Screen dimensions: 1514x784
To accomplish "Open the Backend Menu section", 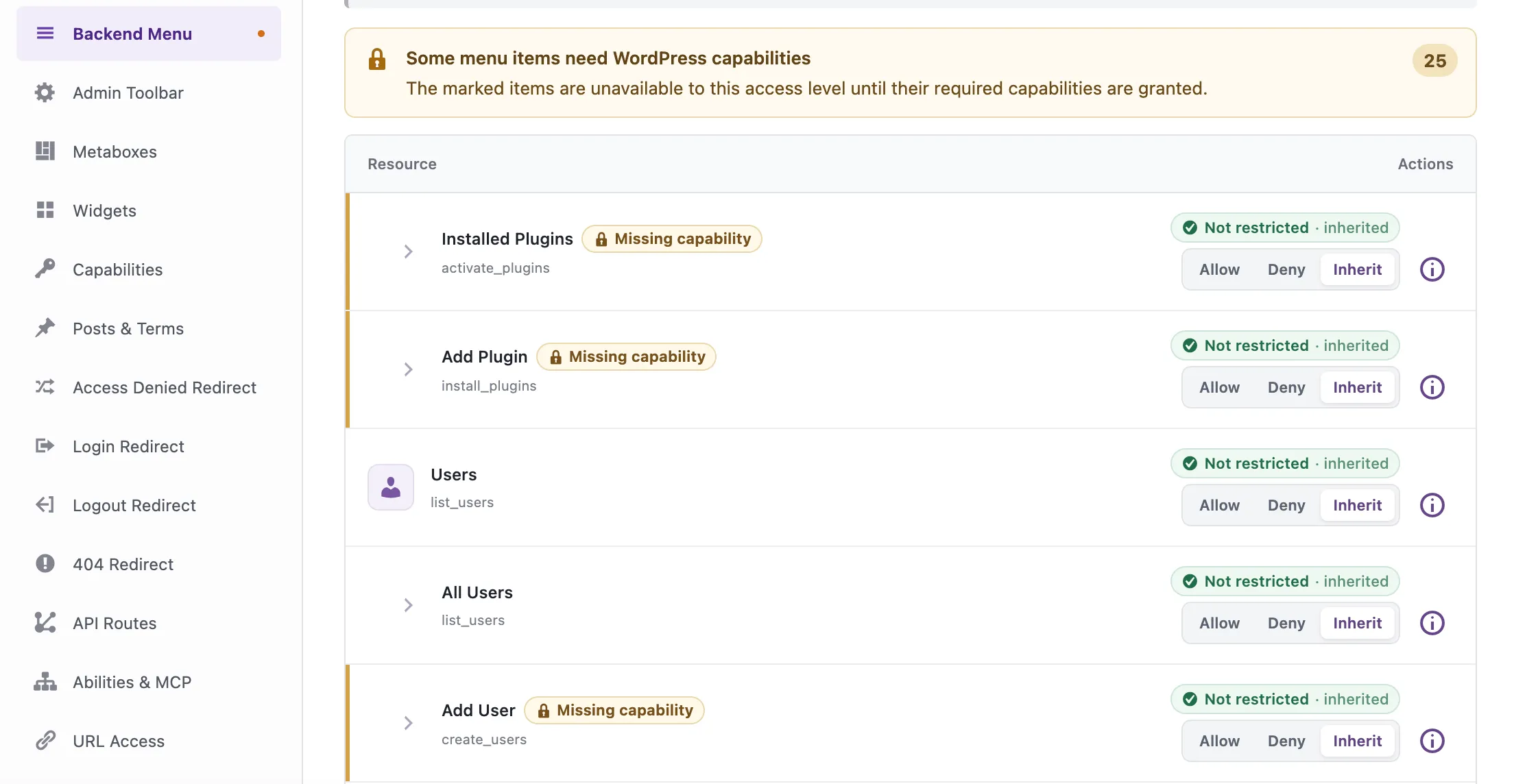I will point(149,34).
